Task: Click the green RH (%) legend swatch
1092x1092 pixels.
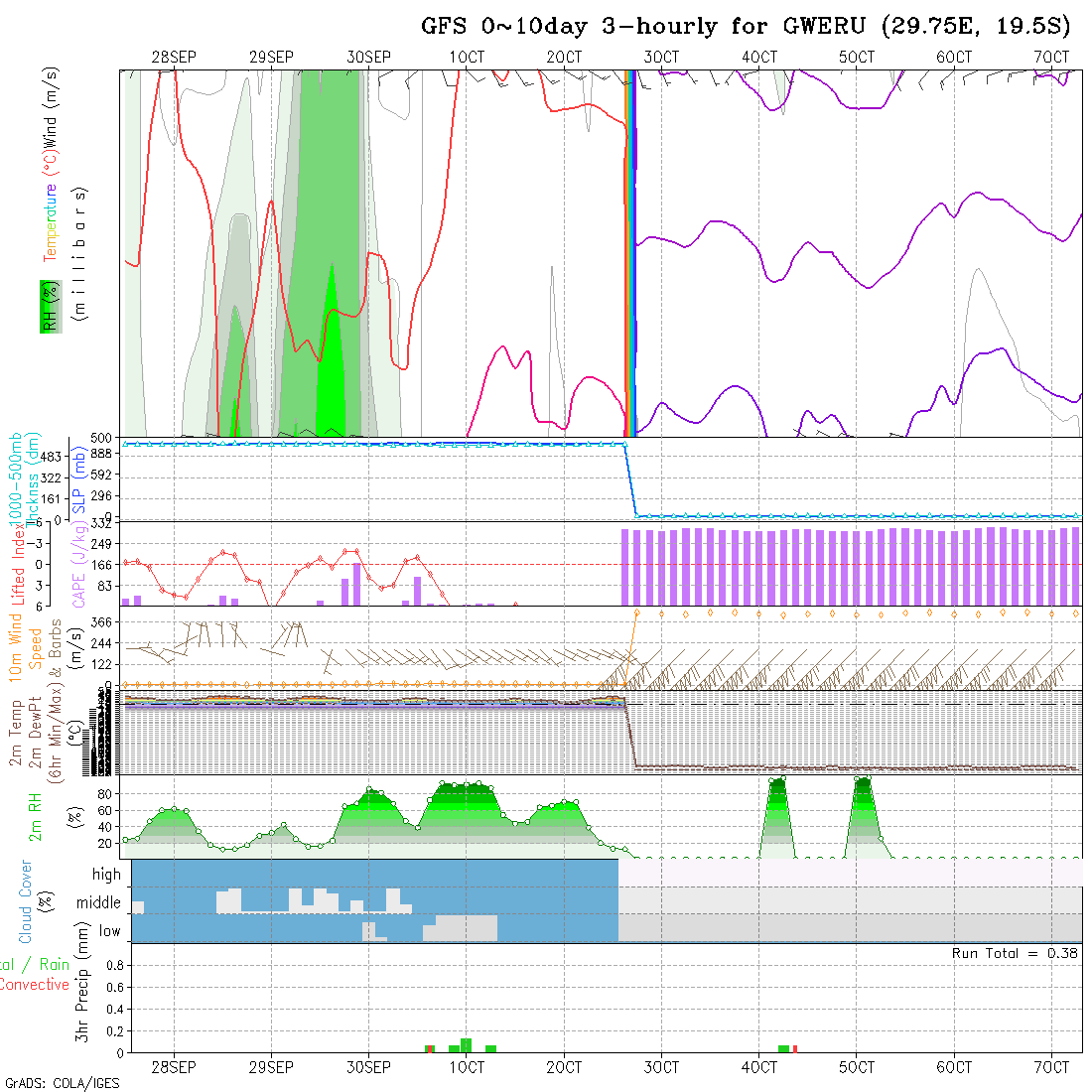Action: tap(48, 306)
